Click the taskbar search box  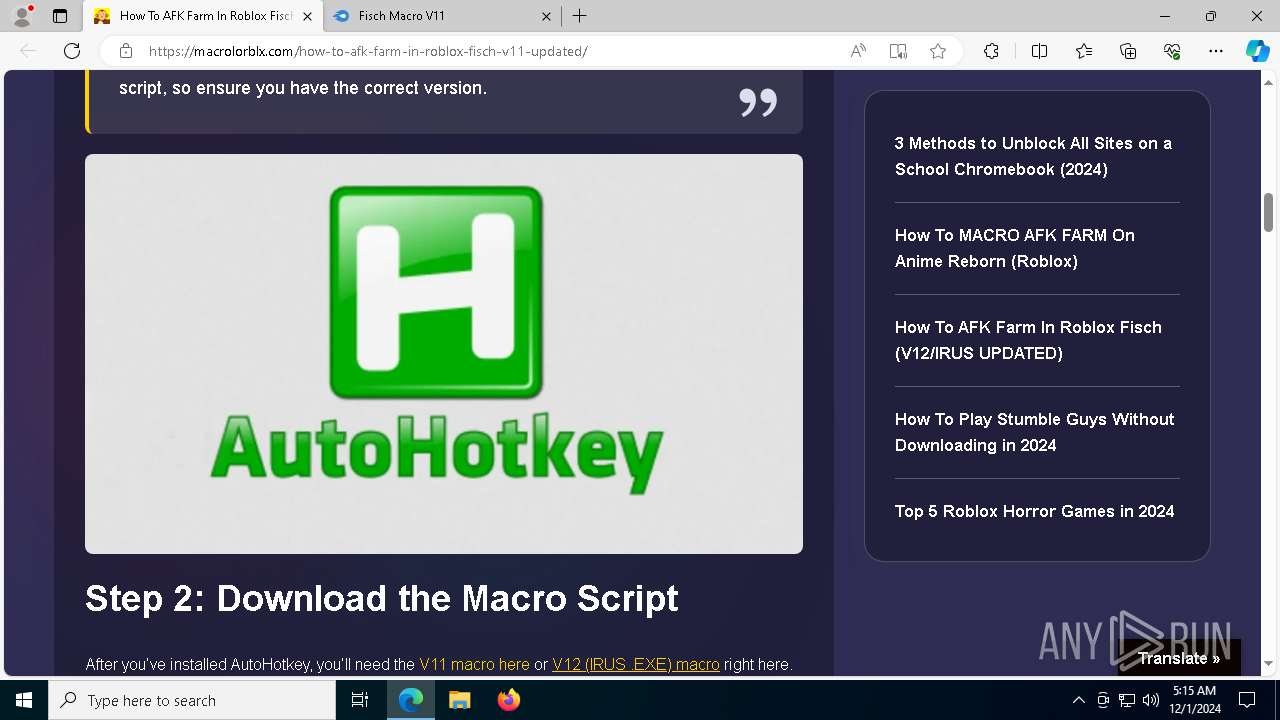click(x=192, y=700)
